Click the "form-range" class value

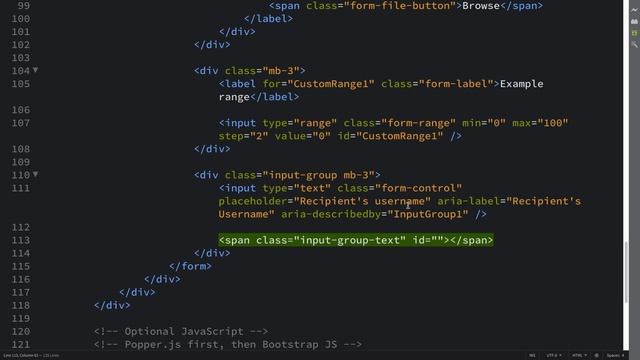pyautogui.click(x=418, y=123)
